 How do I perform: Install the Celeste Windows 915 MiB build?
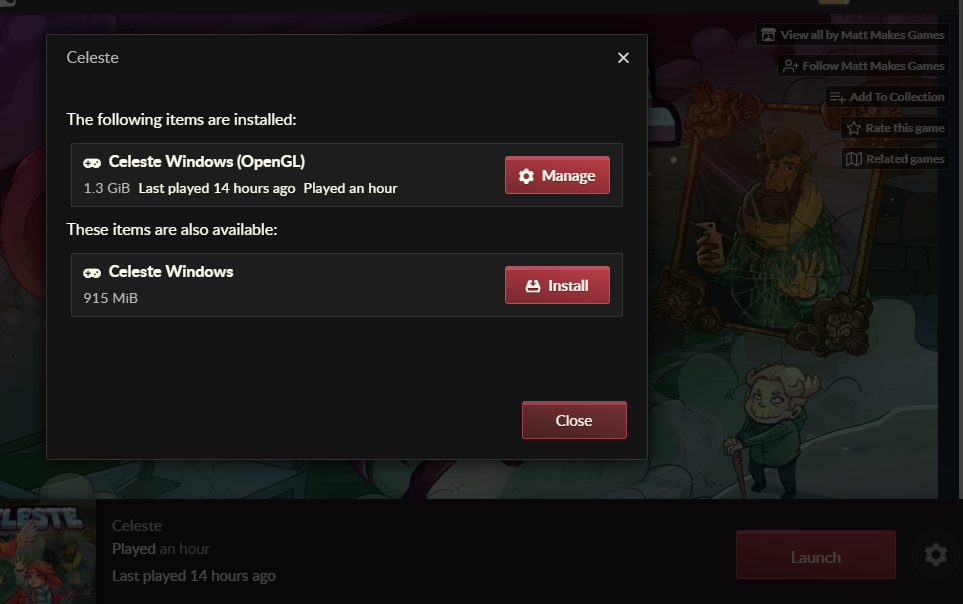(x=557, y=285)
